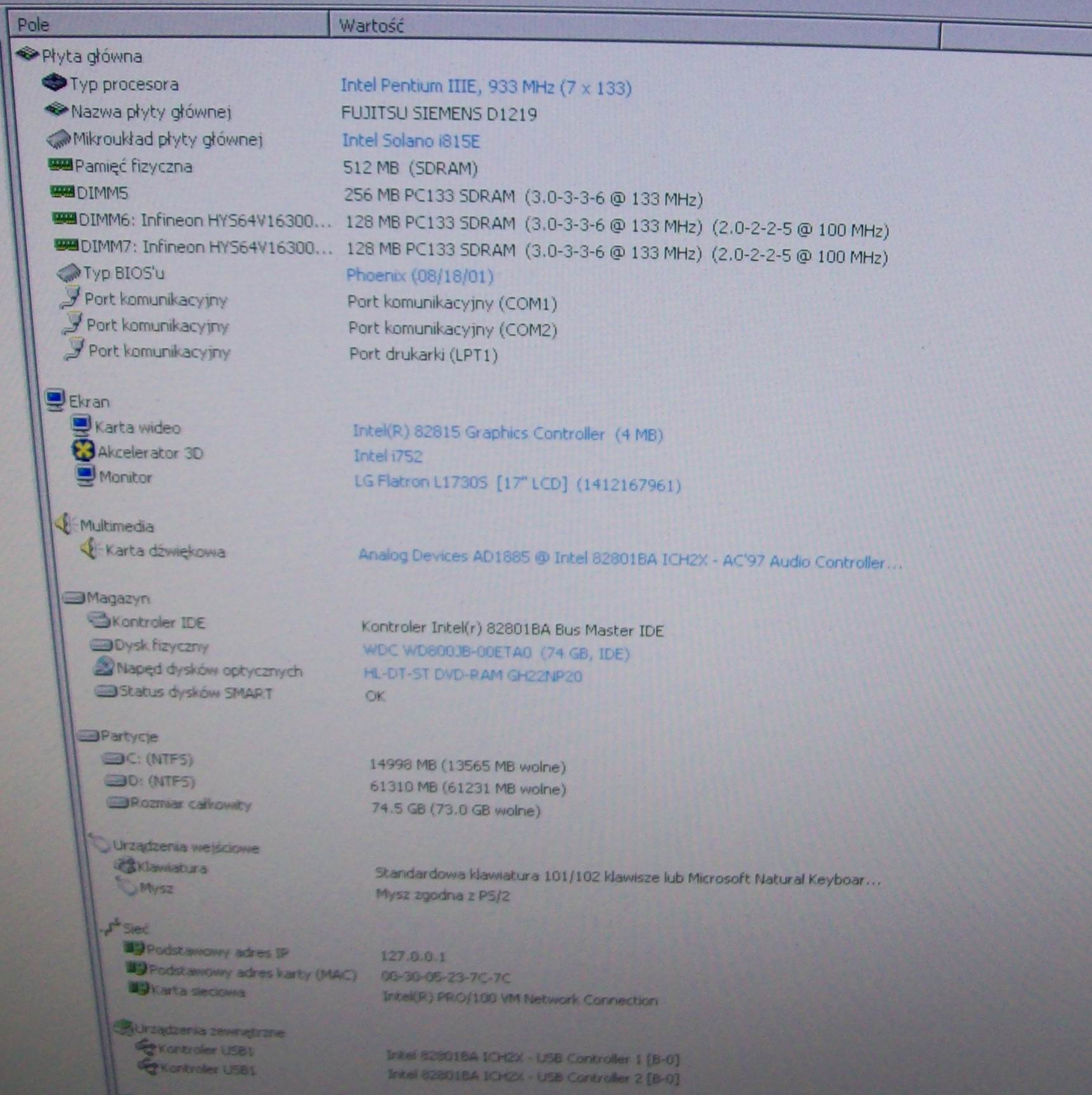The height and width of the screenshot is (1095, 1092).
Task: Select the 512 MB (SDRAM) value
Action: (x=410, y=168)
